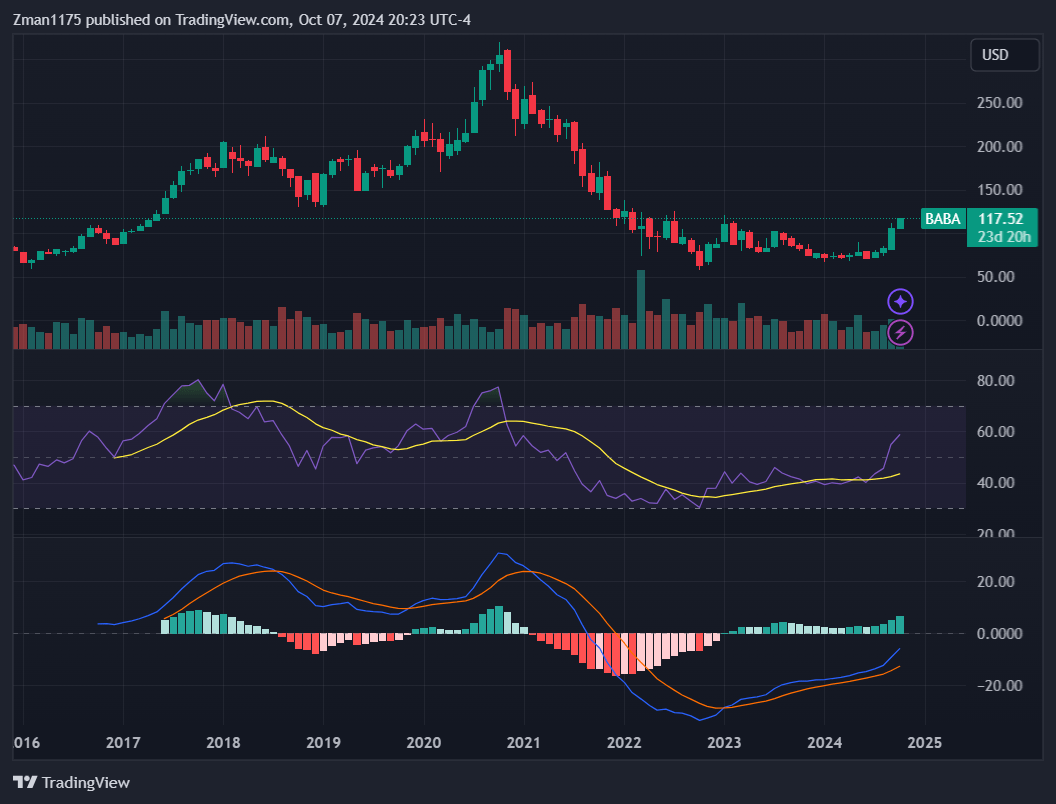1056x804 pixels.
Task: Click the 117.52 current price tag
Action: point(1001,219)
